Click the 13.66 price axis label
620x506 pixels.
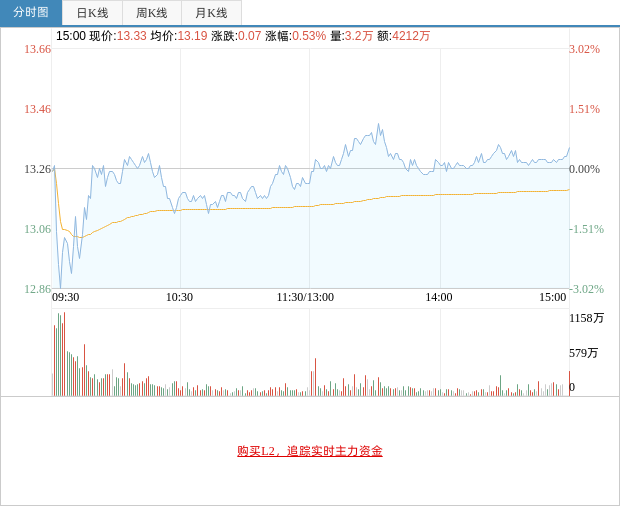(37, 49)
